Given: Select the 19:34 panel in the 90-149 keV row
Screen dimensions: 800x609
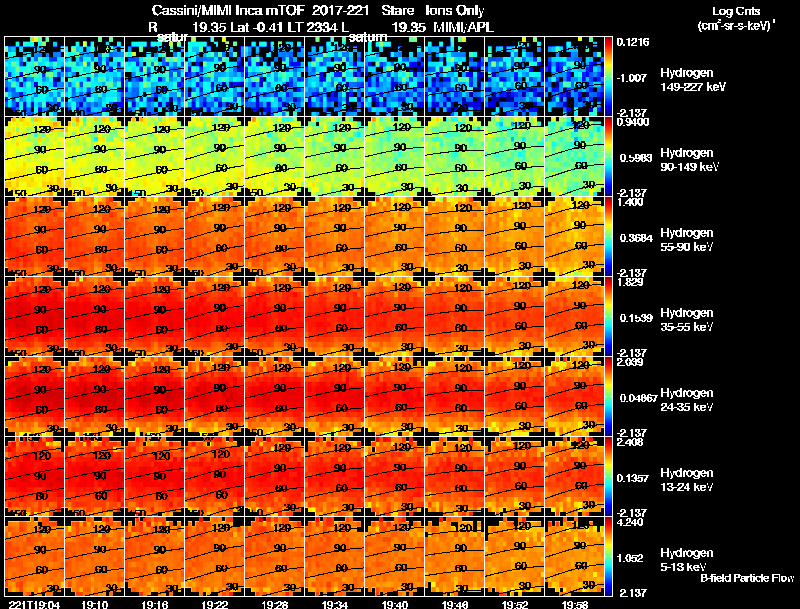Looking at the screenshot, I should coord(335,156).
